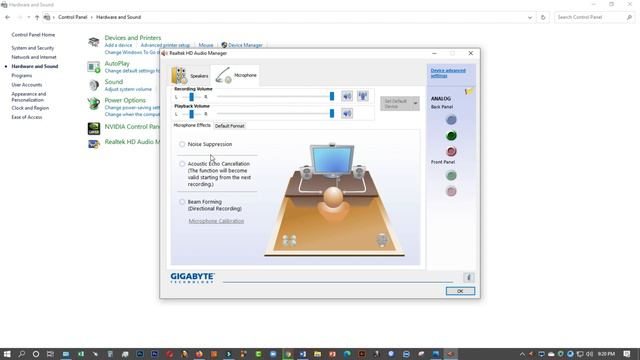Viewport: 640px width, 360px height.
Task: Open the Mouse link
Action: pos(206,45)
